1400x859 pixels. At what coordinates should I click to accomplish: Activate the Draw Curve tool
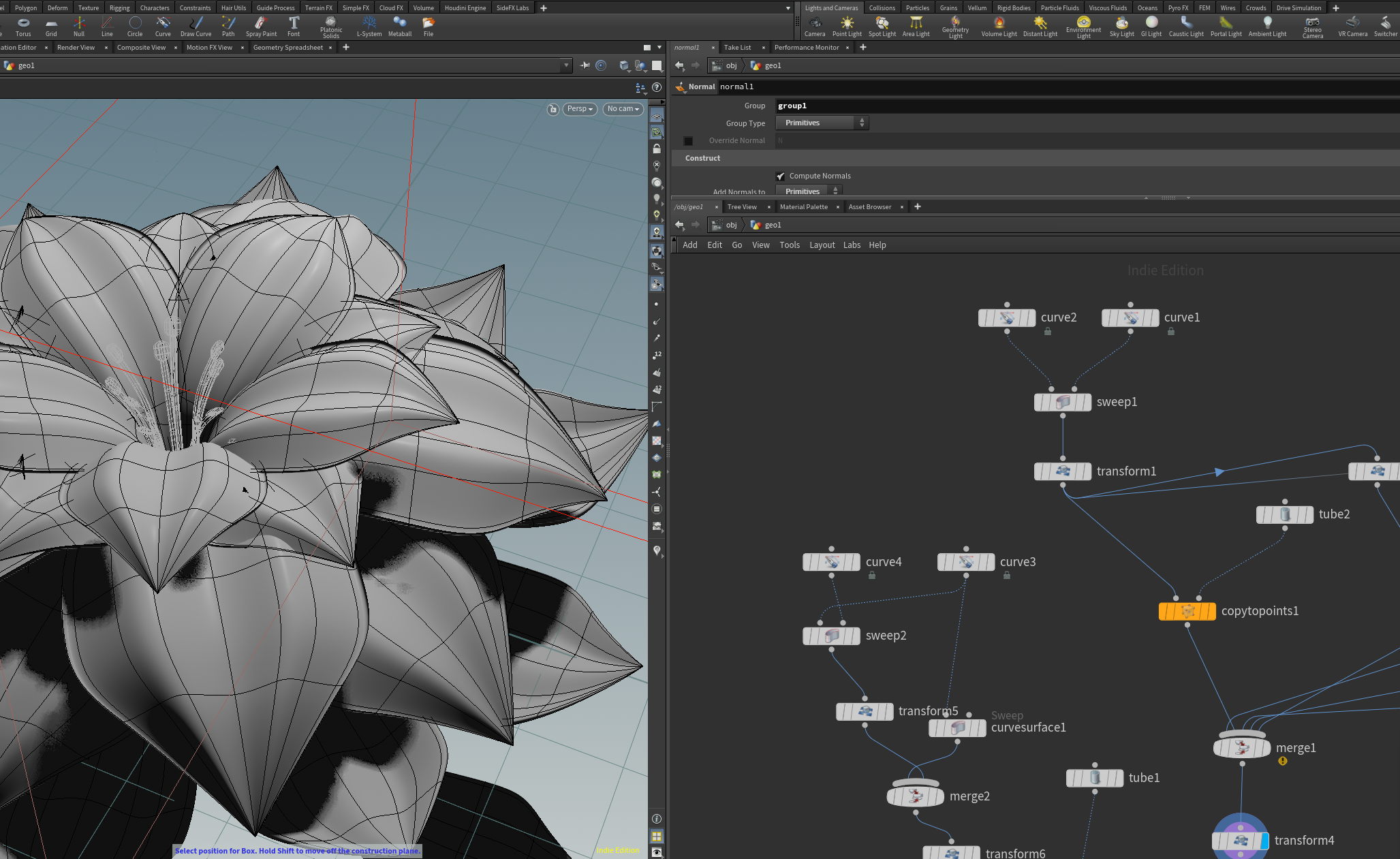196,27
